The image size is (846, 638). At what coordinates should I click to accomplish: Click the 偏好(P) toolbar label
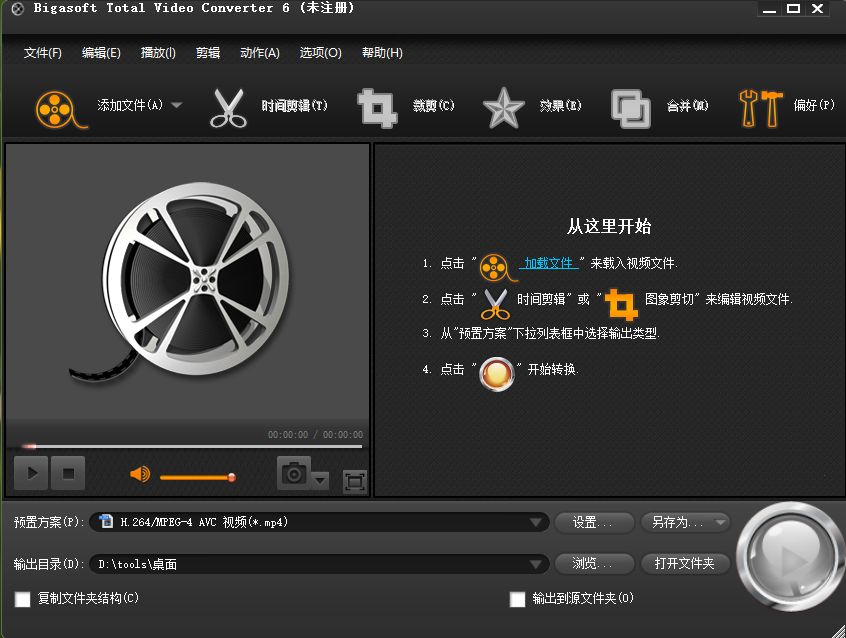click(x=814, y=105)
